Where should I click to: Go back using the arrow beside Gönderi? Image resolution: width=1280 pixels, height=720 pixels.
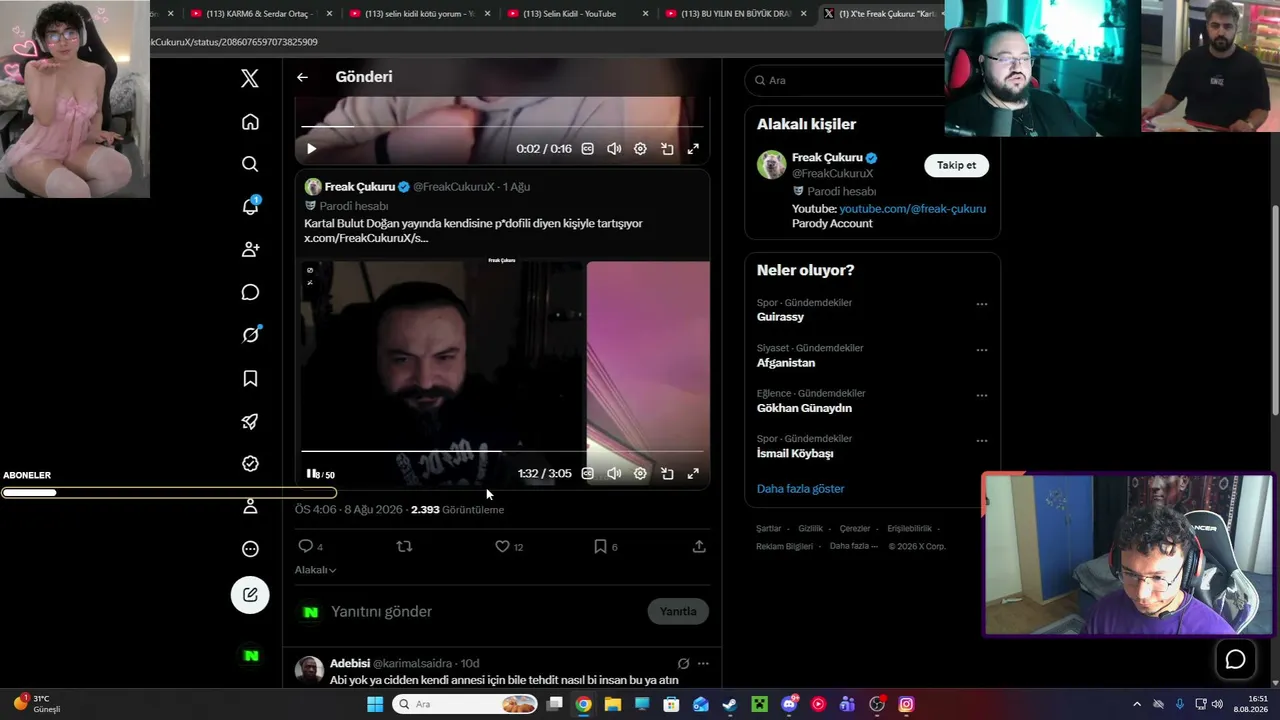302,77
